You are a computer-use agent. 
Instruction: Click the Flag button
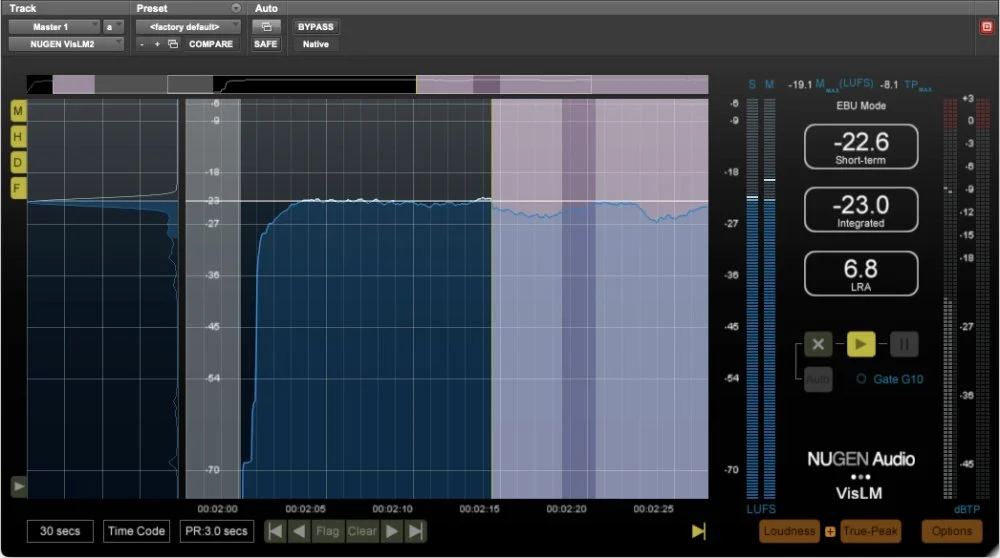(x=328, y=531)
